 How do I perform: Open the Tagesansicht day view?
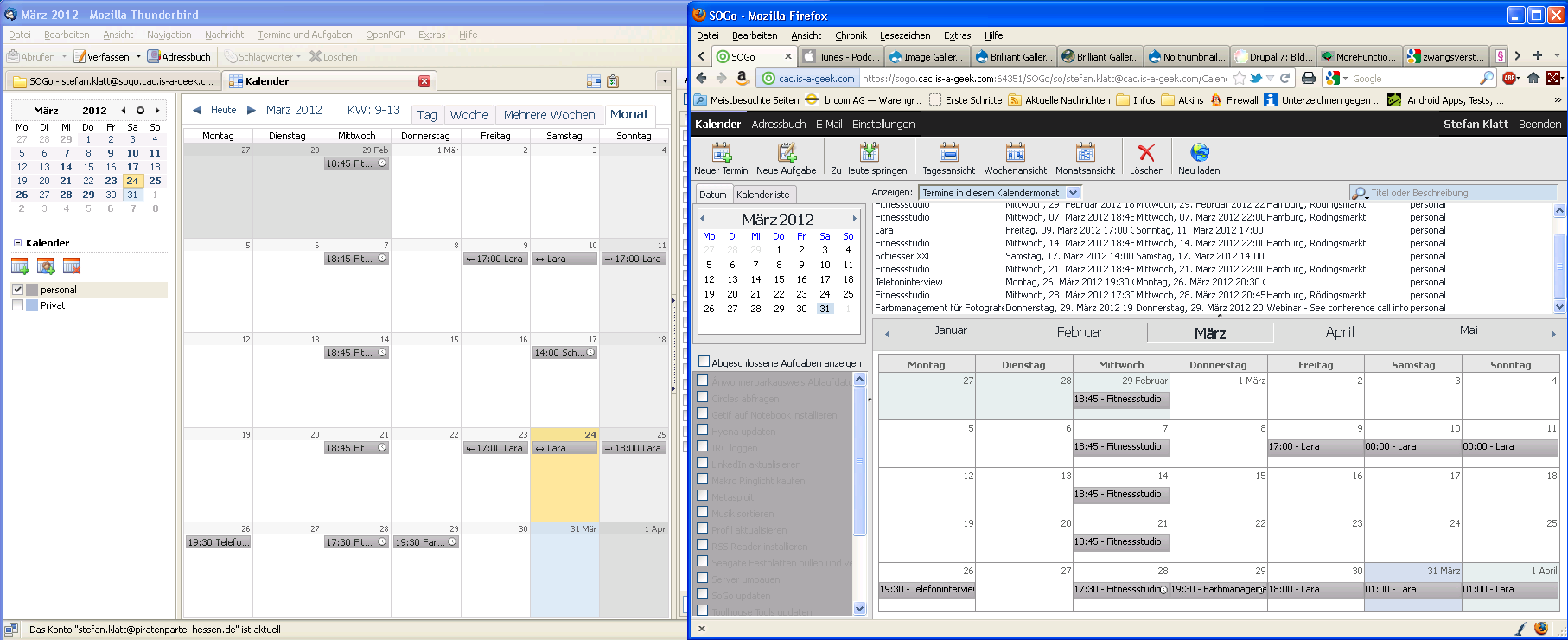tap(948, 153)
